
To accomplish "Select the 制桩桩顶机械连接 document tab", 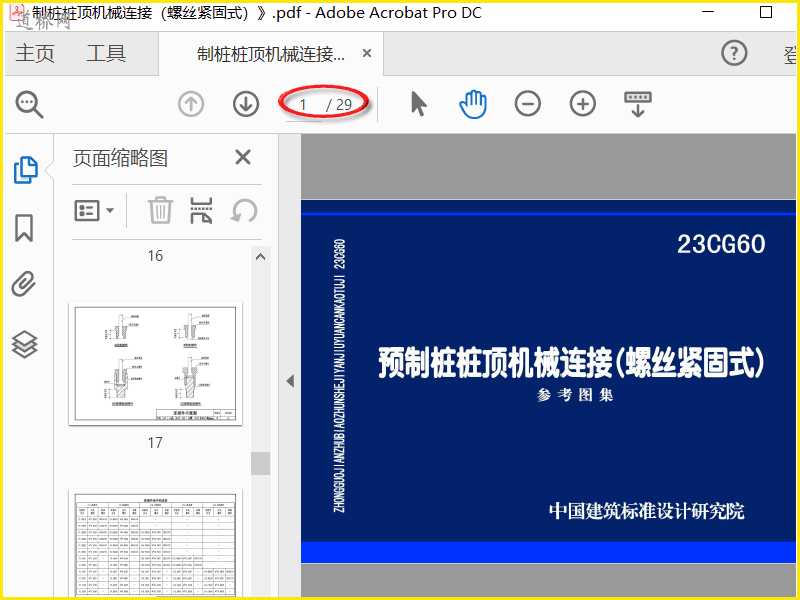I will pyautogui.click(x=271, y=54).
